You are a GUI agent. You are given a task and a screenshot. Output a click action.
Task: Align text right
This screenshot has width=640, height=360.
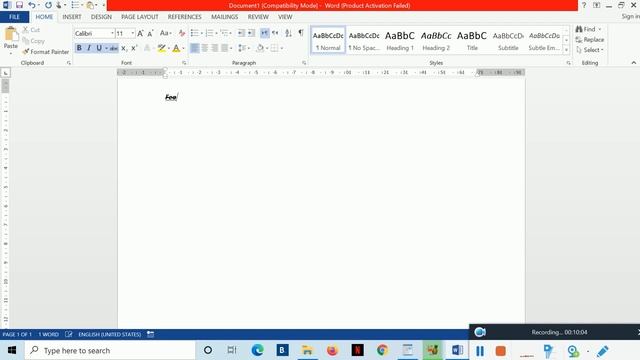coord(214,48)
